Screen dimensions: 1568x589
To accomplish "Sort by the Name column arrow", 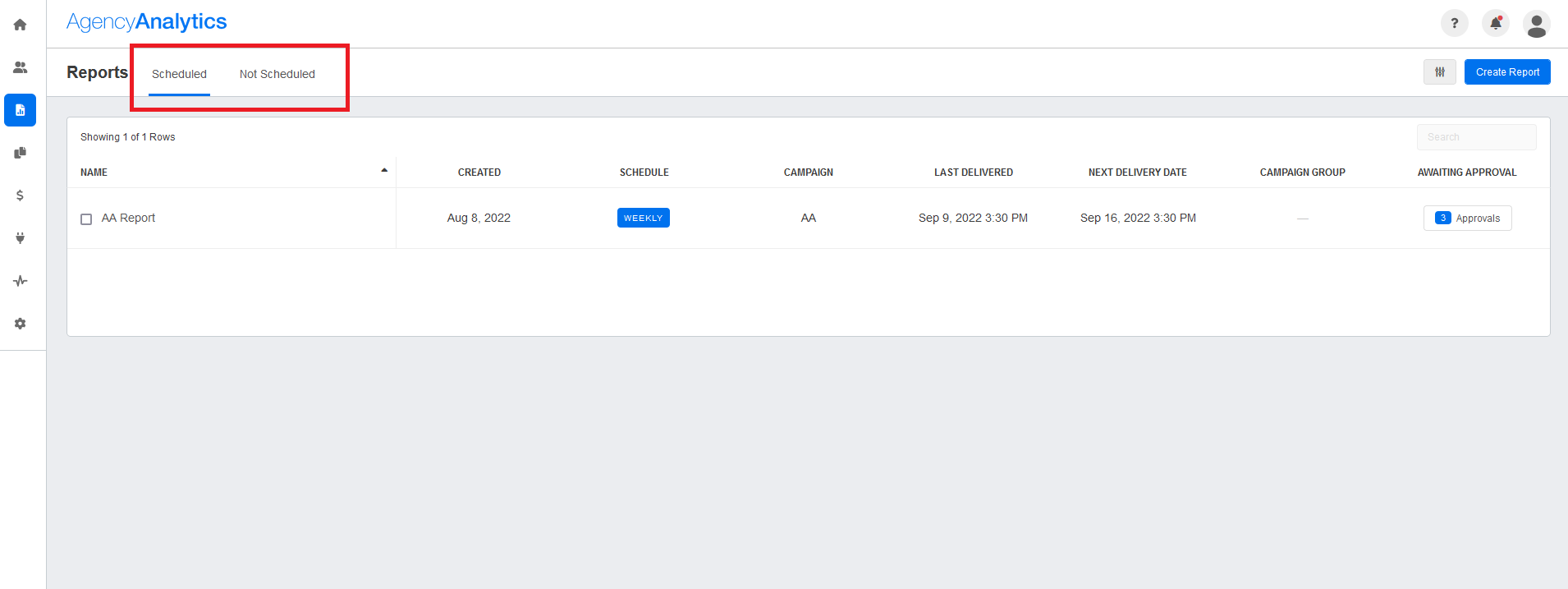I will [x=384, y=171].
